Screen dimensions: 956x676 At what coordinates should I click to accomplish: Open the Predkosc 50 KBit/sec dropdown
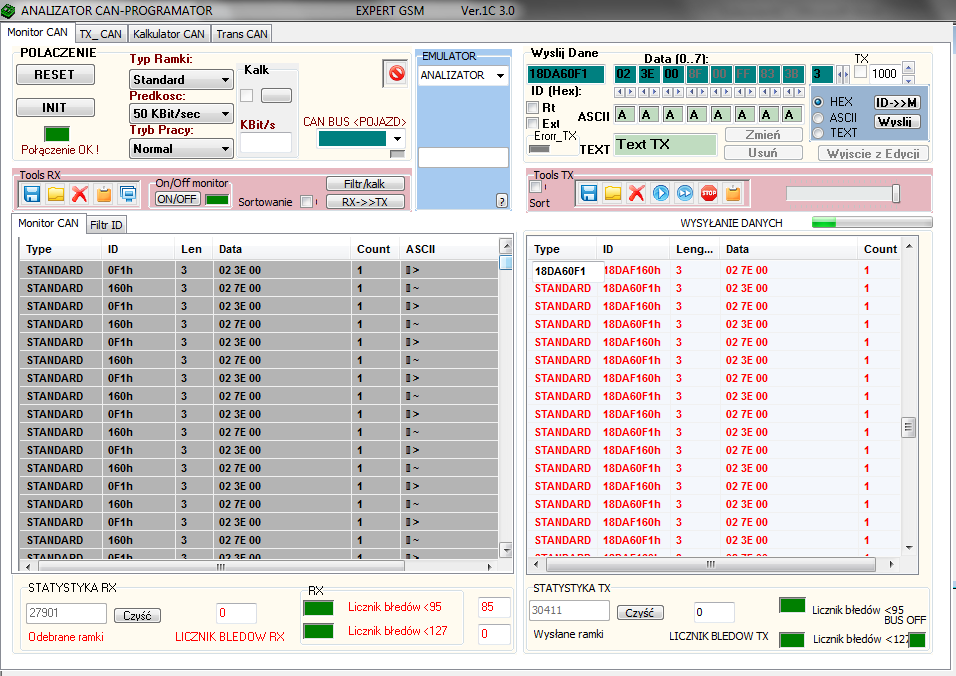point(181,113)
